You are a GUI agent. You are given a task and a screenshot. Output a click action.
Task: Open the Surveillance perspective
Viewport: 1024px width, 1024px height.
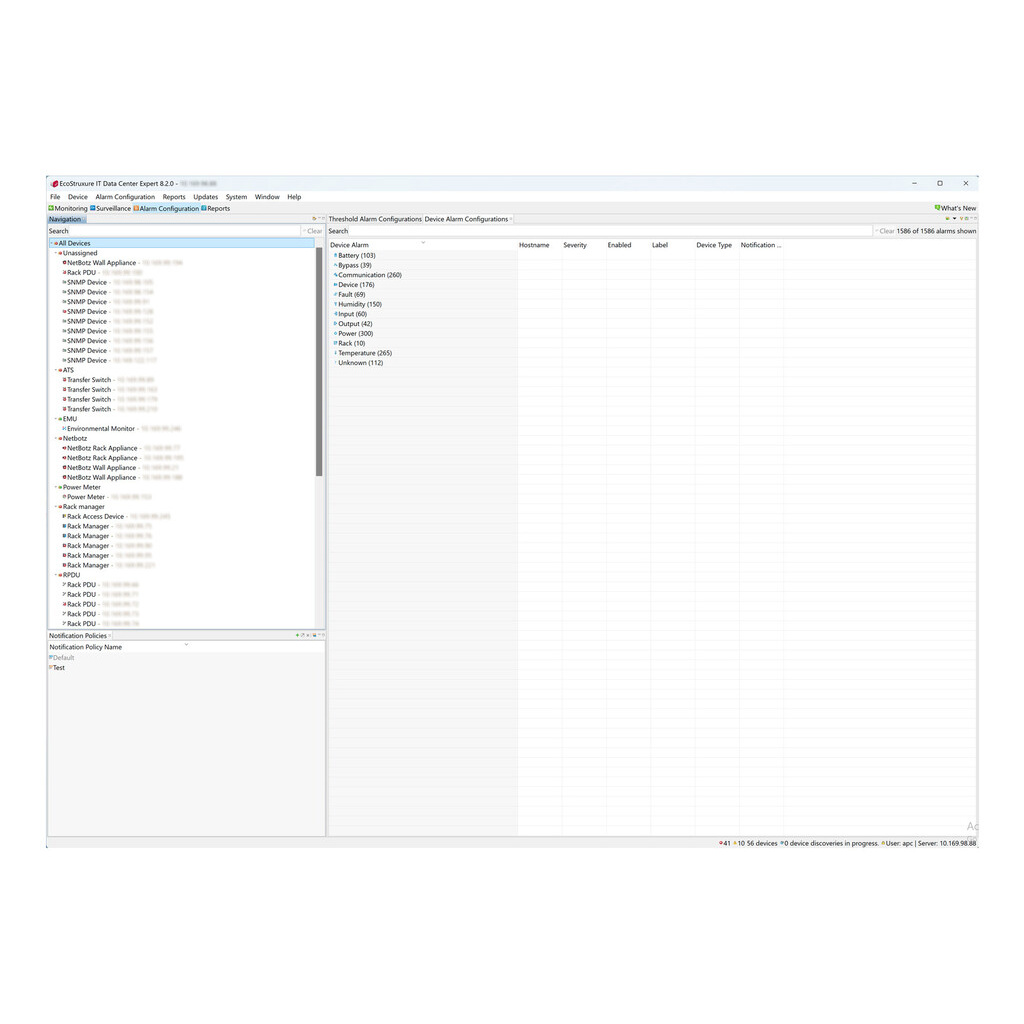(110, 208)
